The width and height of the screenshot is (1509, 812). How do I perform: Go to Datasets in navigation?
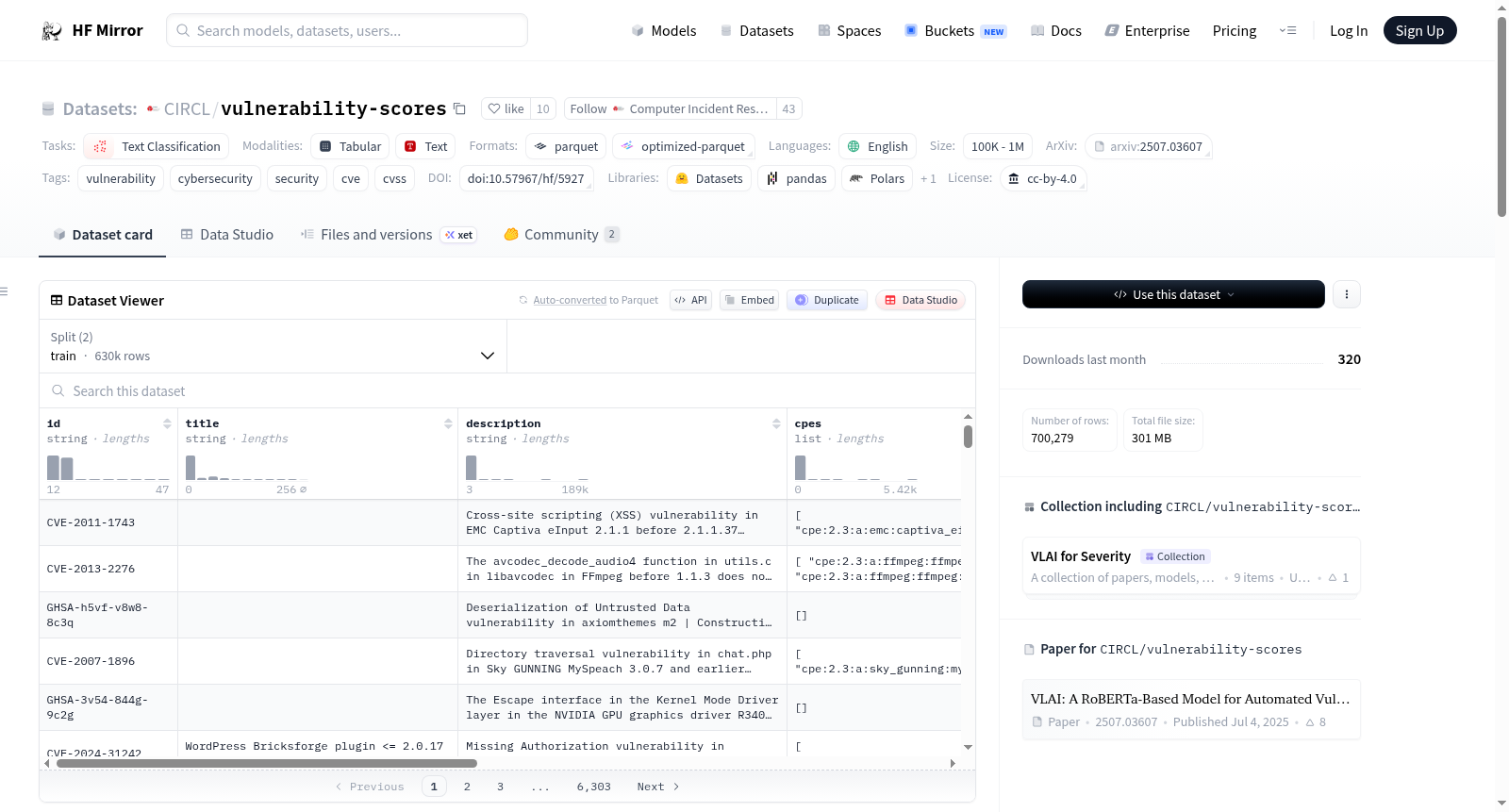click(x=756, y=31)
